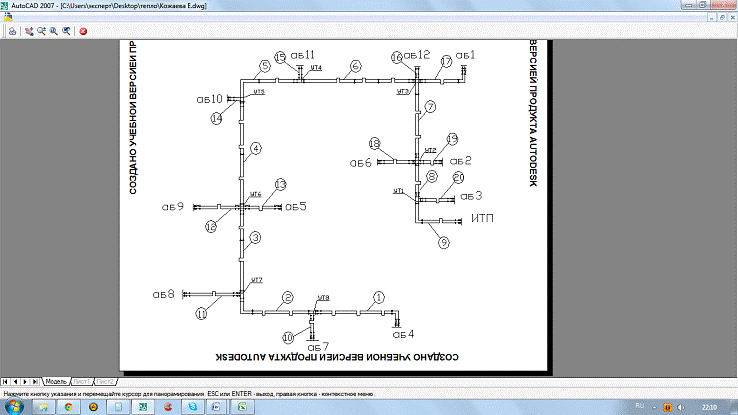This screenshot has height=415, width=738.
Task: Click the drawing document icon in menu bar
Action: [x=8, y=17]
